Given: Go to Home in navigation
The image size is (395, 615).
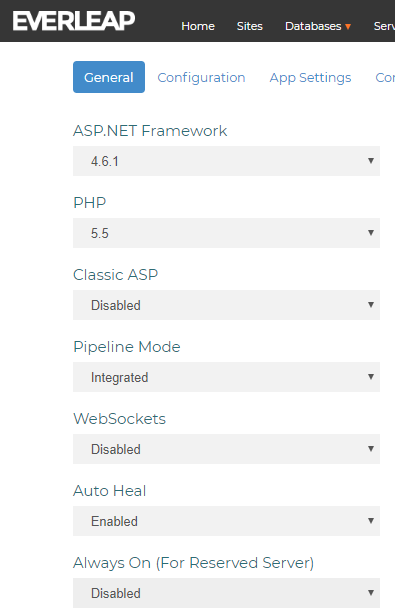Looking at the screenshot, I should pos(198,26).
